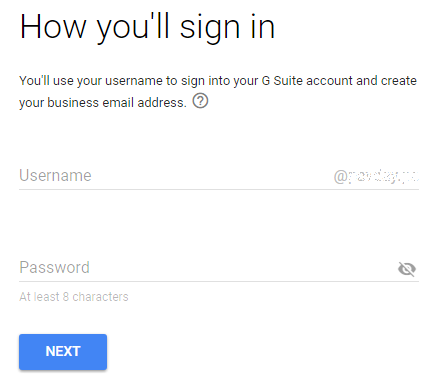Click the 'your business email address' text
Screen dimensions: 438x381
(x=102, y=103)
